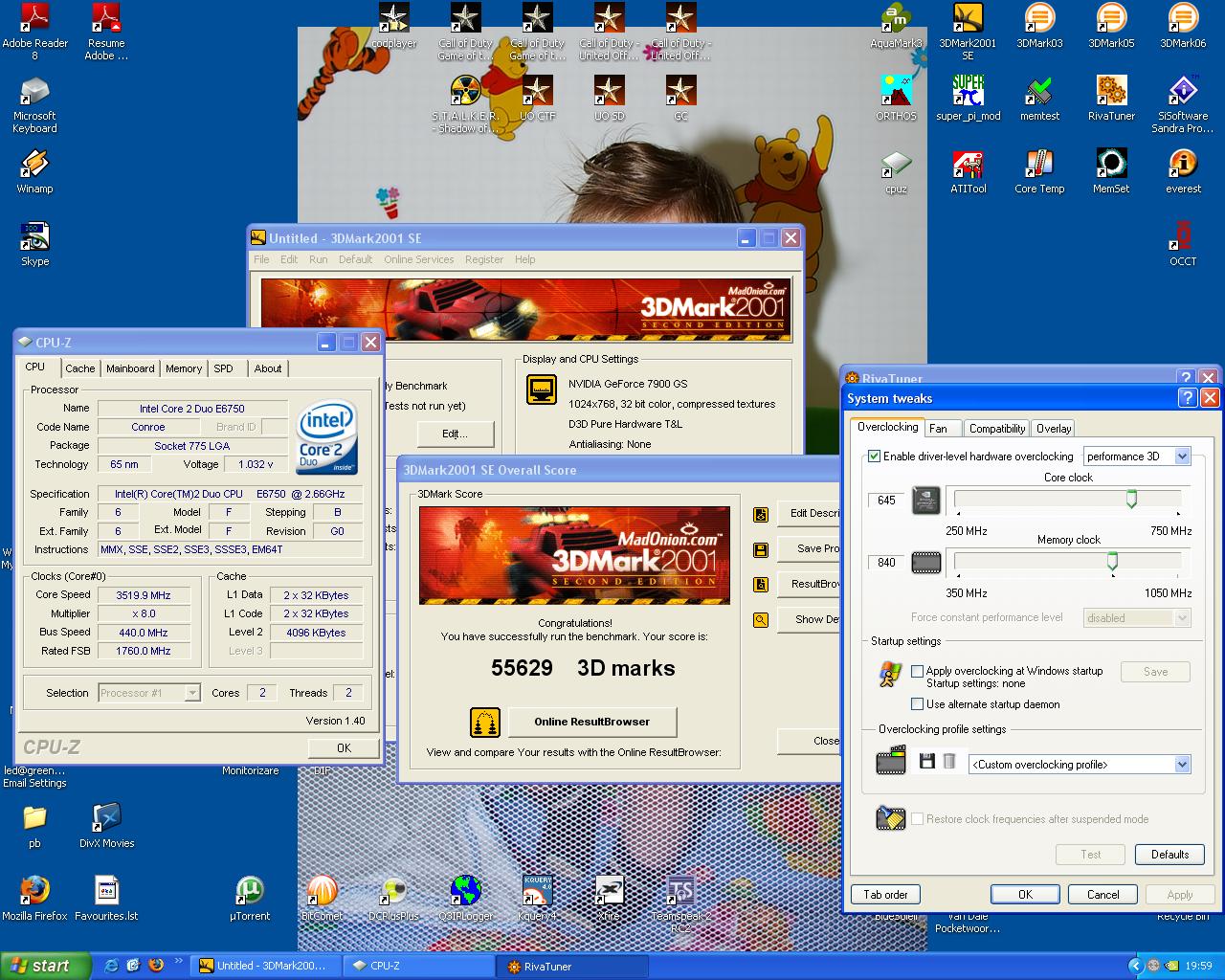1225x980 pixels.
Task: Open the Help menu in 3DMark2001 SE
Action: pyautogui.click(x=525, y=259)
